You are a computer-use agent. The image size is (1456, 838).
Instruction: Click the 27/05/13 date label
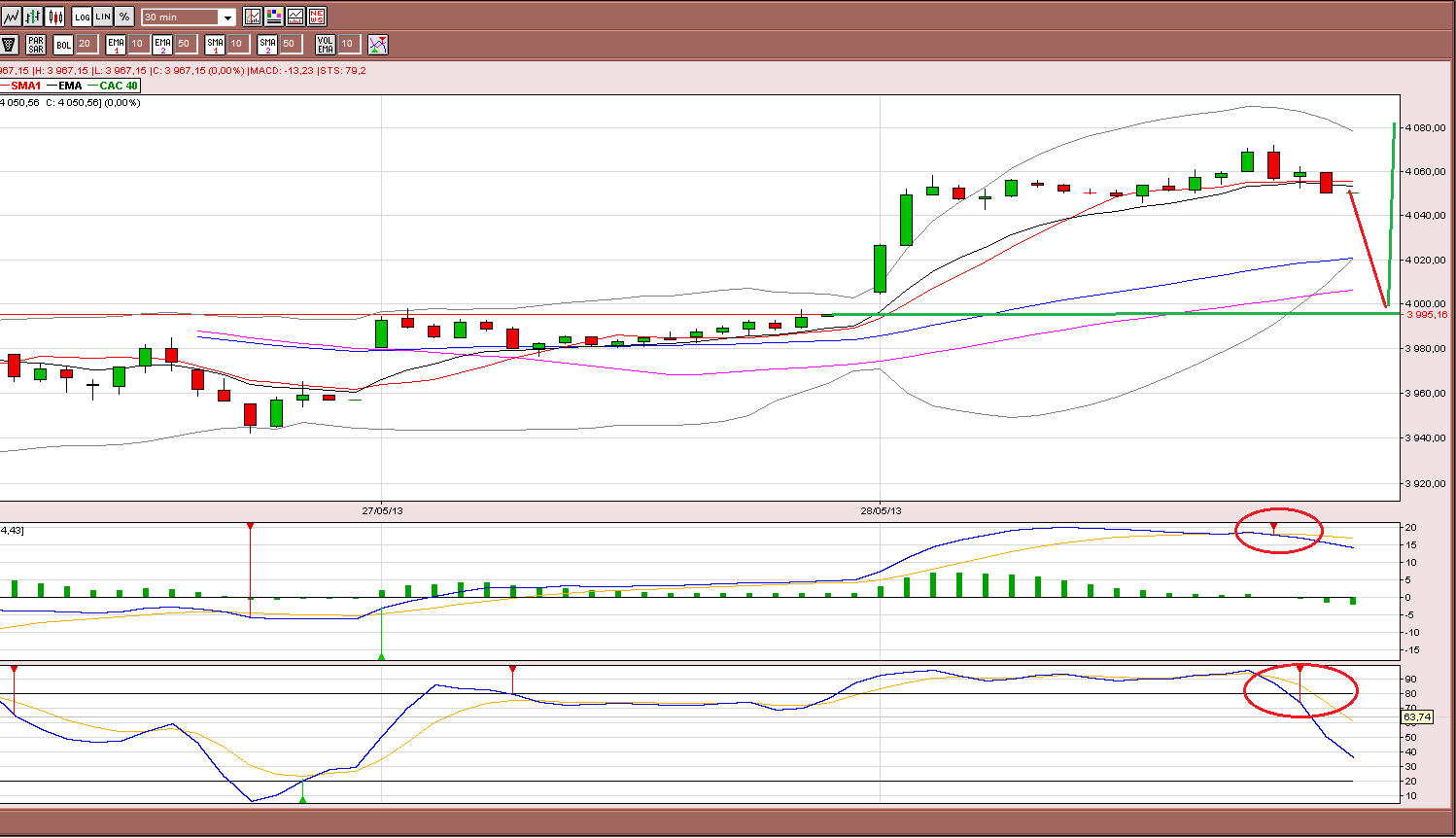coord(382,510)
